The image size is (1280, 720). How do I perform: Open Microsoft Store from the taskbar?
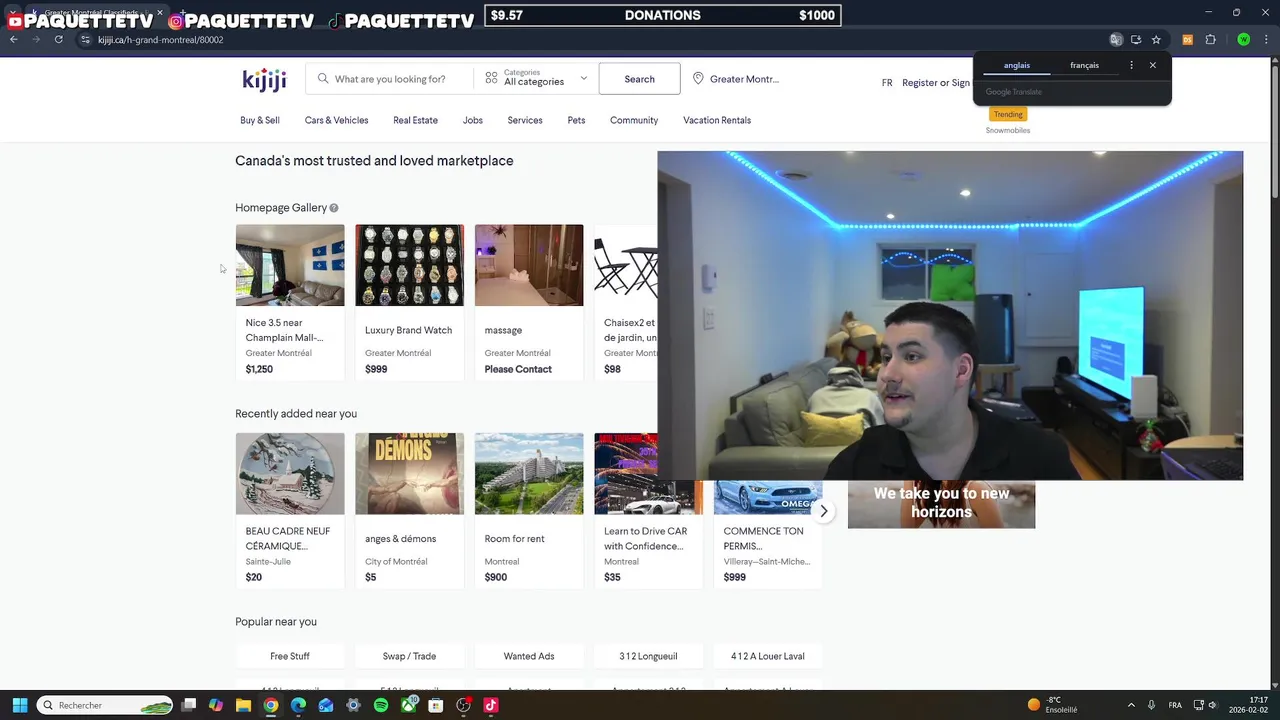(436, 705)
